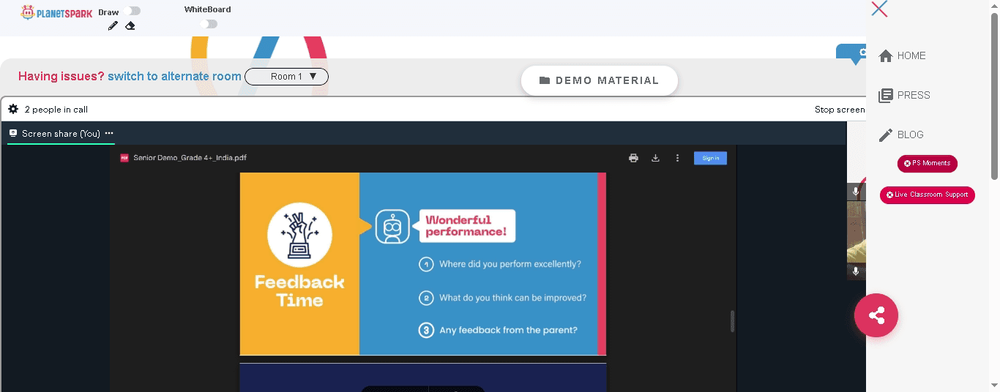
Task: Click switch to alternate room link
Action: pos(174,76)
